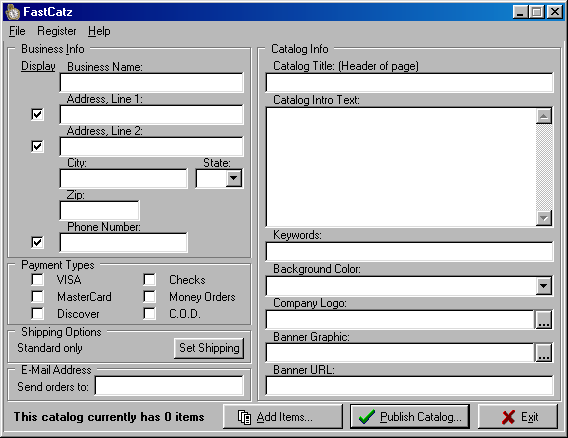The width and height of the screenshot is (568, 438).
Task: Enable the Discover payment type
Action: pos(37,313)
